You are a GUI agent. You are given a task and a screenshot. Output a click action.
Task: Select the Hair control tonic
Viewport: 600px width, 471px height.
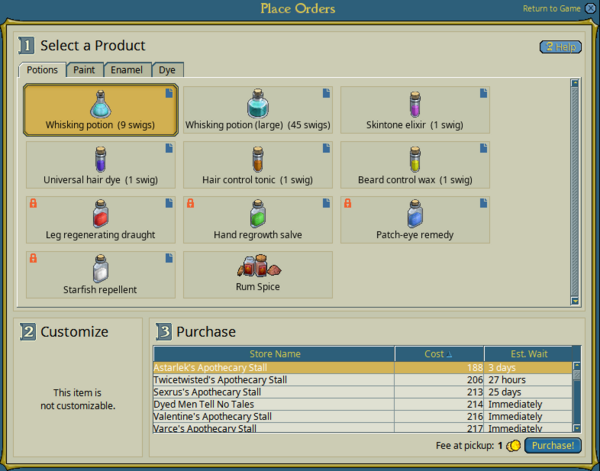point(257,164)
